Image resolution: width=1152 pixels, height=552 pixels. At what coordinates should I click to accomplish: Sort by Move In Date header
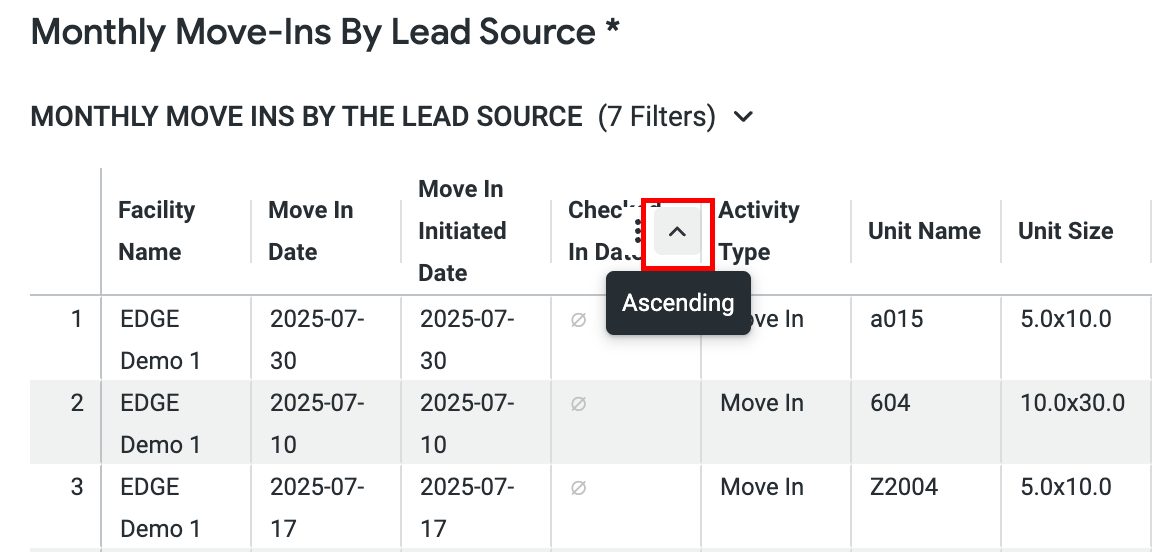[310, 231]
